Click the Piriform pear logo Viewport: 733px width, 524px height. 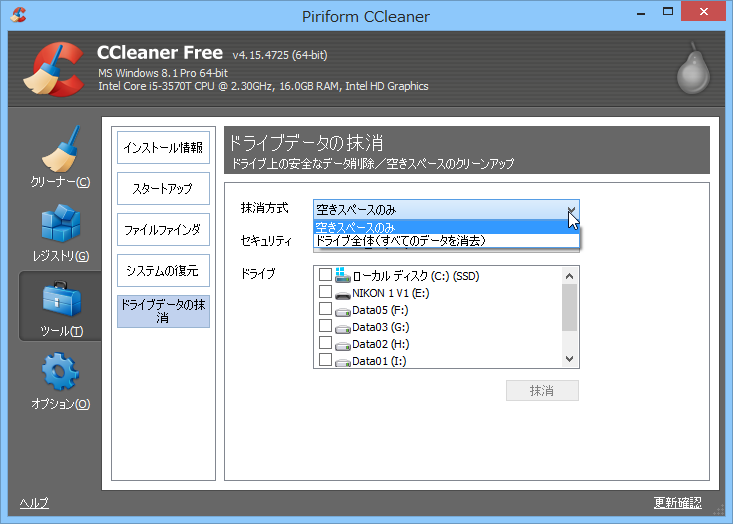coord(693,68)
